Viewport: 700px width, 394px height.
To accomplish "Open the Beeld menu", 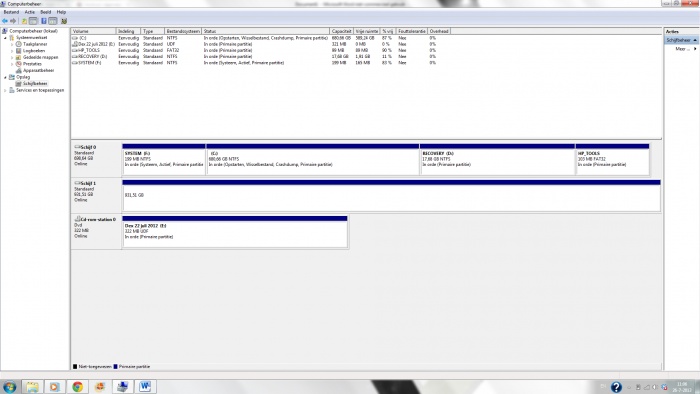I will (x=46, y=12).
